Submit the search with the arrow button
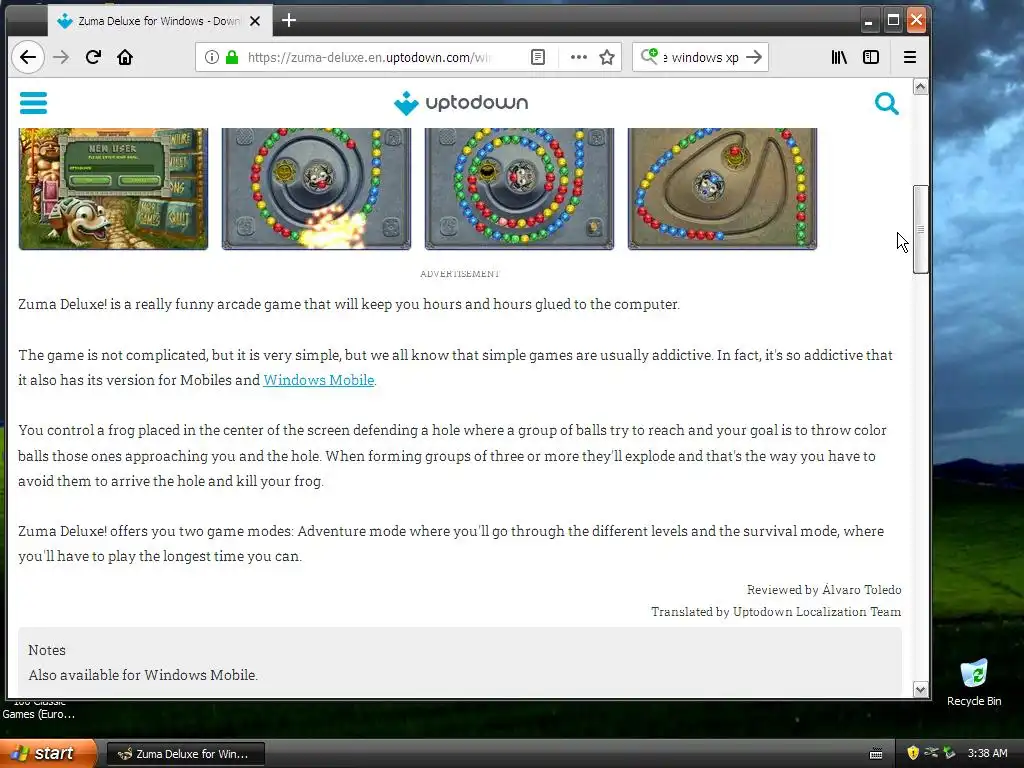Screen dimensions: 1024x768 [x=754, y=57]
